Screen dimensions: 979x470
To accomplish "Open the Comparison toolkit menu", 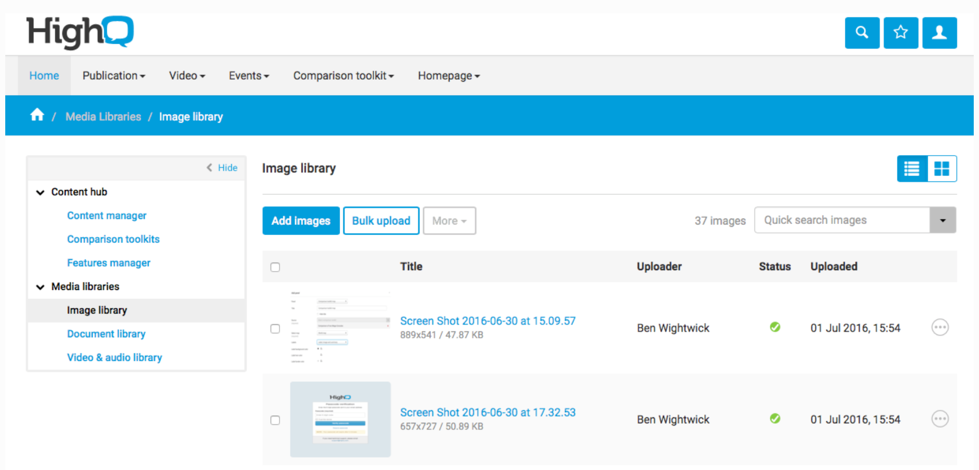I will tap(343, 76).
